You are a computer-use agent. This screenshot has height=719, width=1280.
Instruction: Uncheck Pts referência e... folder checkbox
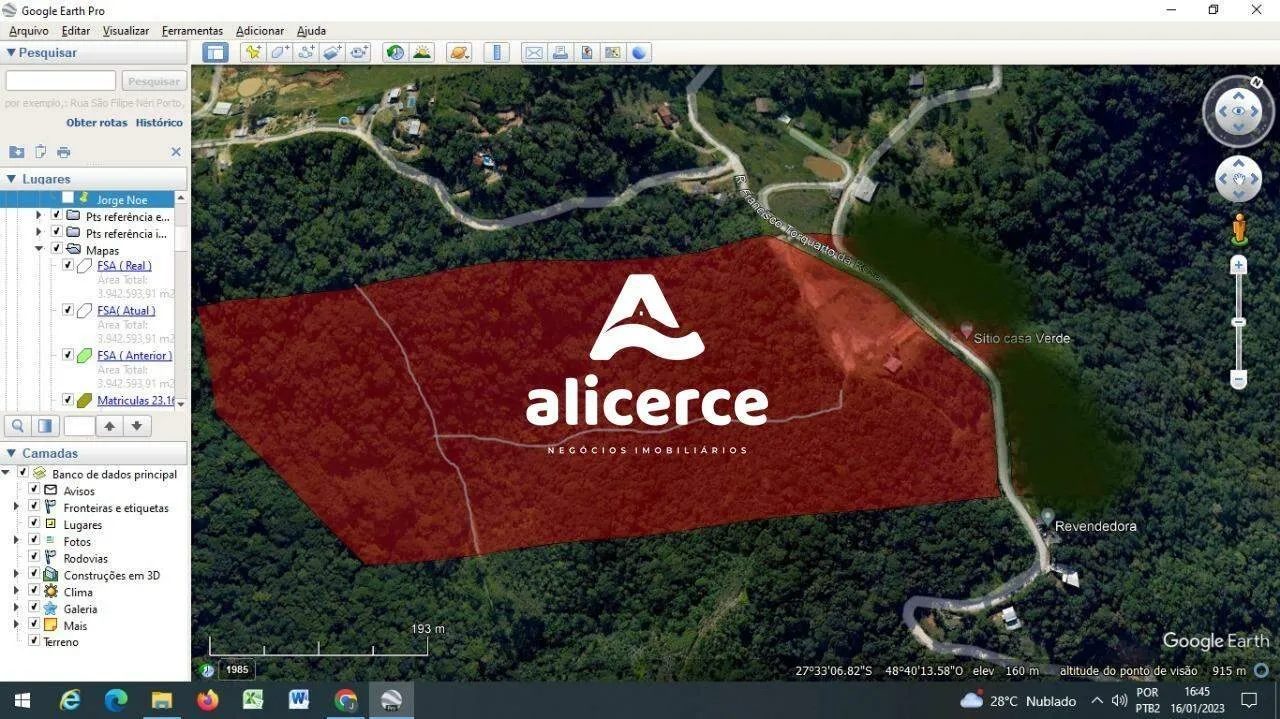click(57, 216)
